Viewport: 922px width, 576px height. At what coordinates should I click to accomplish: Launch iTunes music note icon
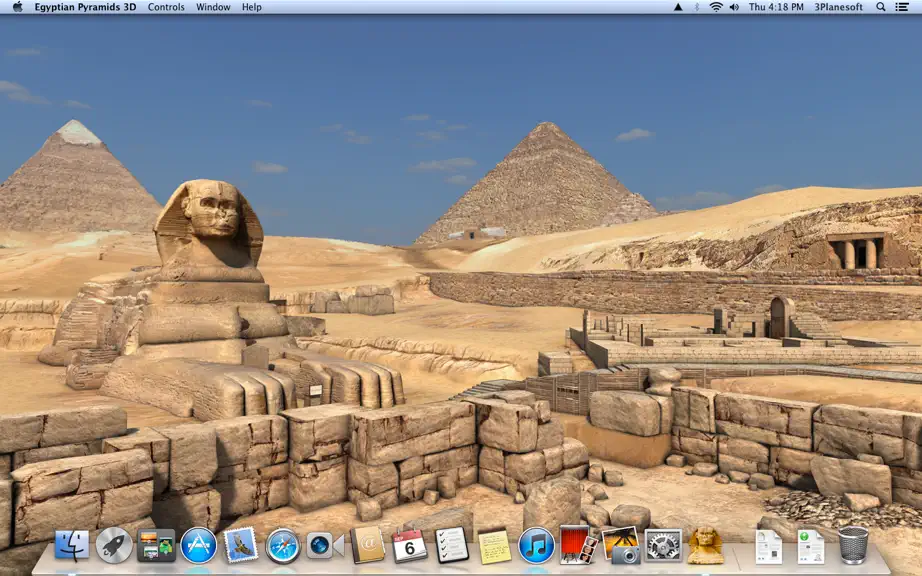tap(536, 545)
